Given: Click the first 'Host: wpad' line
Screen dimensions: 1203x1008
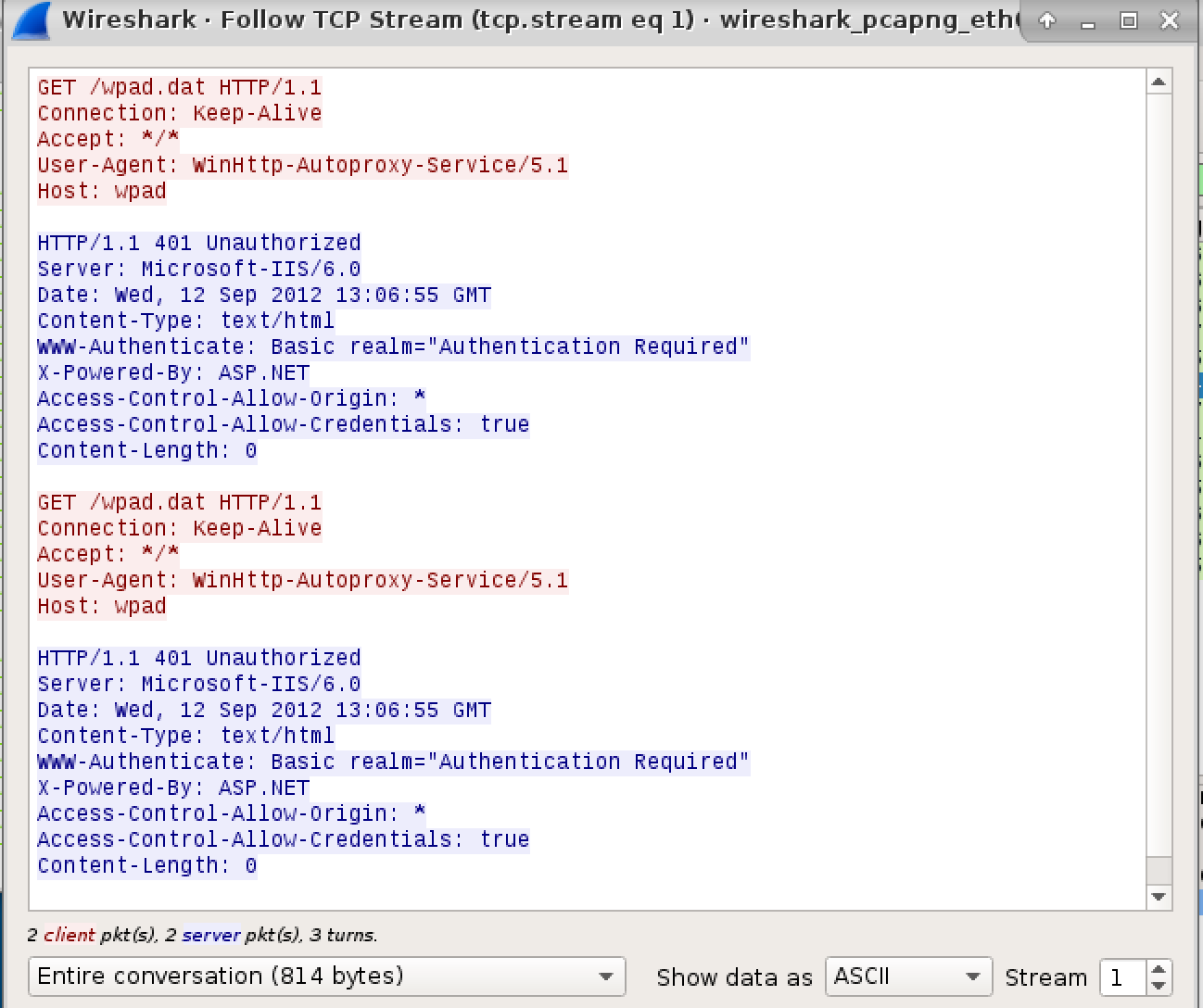Looking at the screenshot, I should coord(102,191).
